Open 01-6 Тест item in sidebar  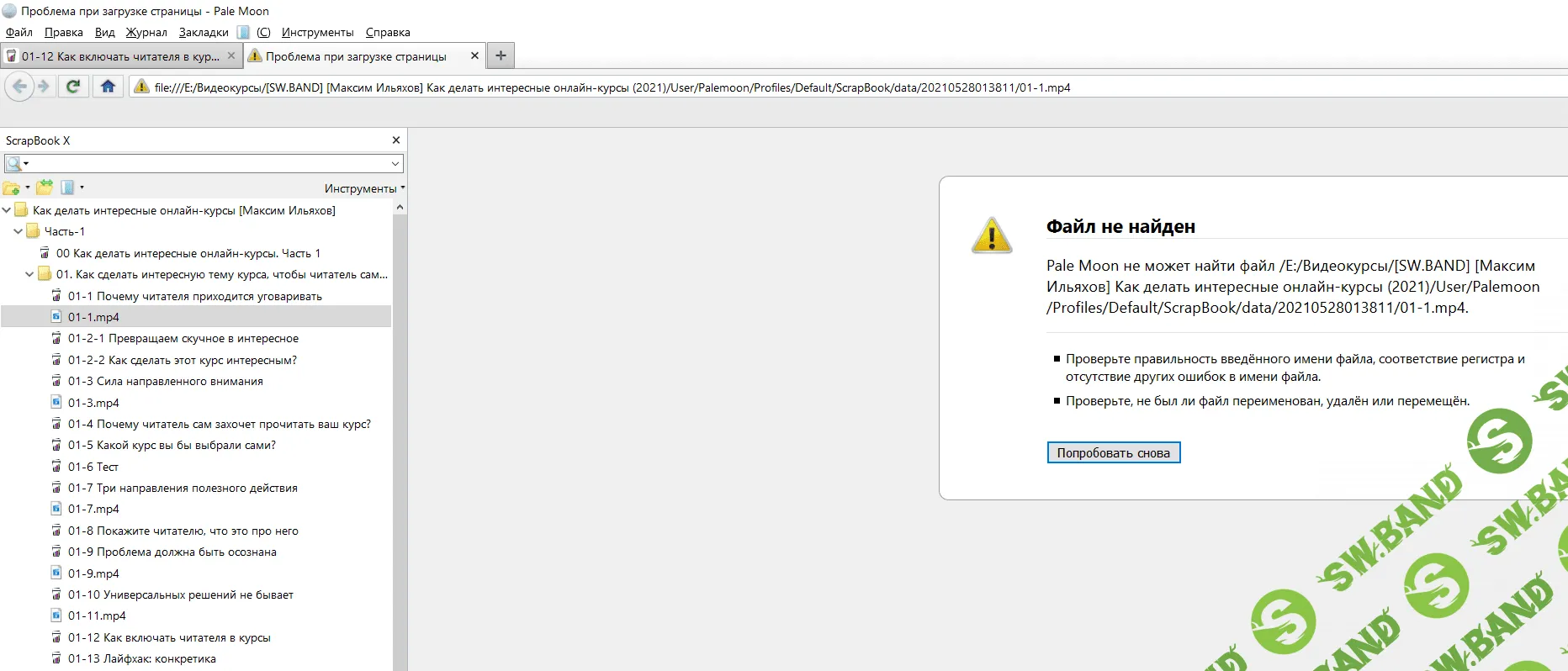pyautogui.click(x=93, y=467)
